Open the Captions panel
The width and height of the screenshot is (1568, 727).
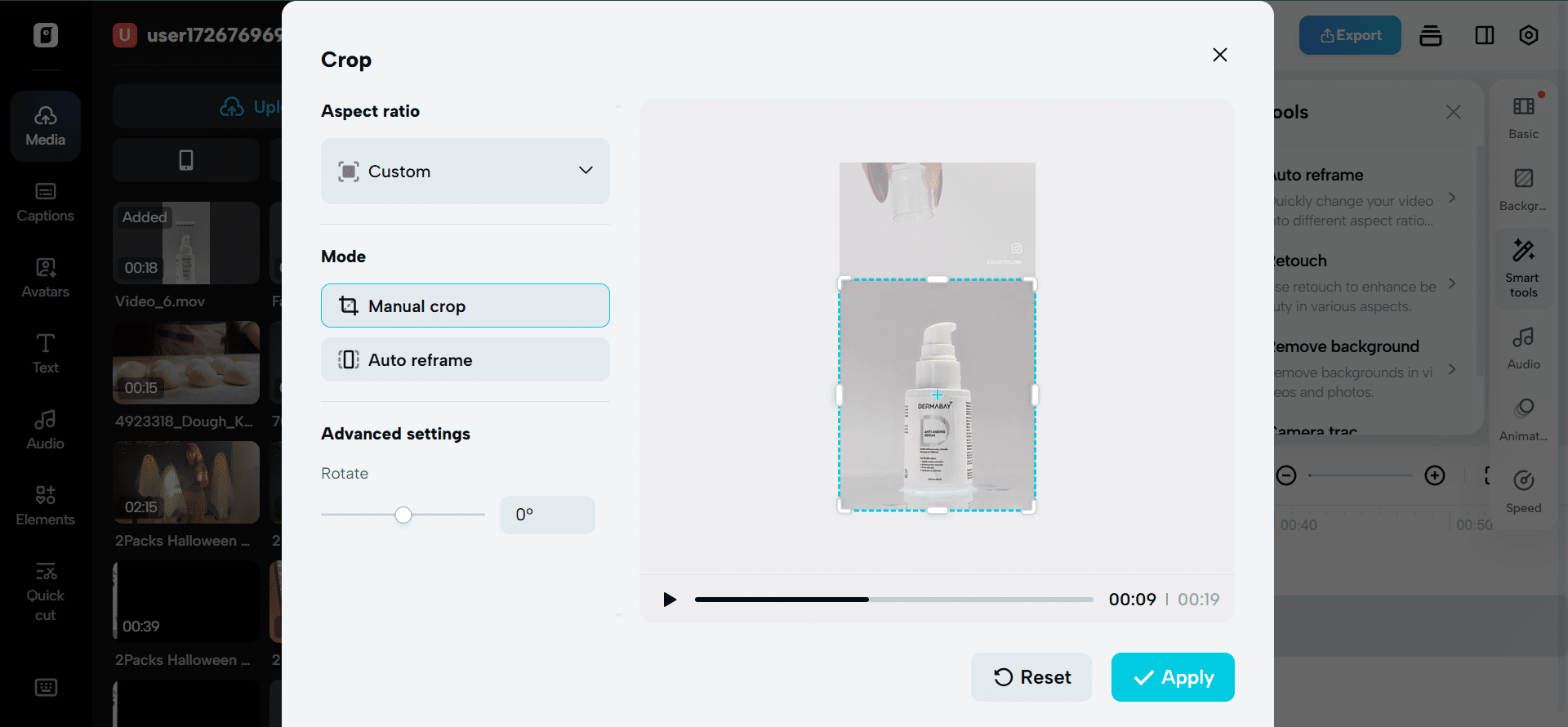(x=46, y=203)
